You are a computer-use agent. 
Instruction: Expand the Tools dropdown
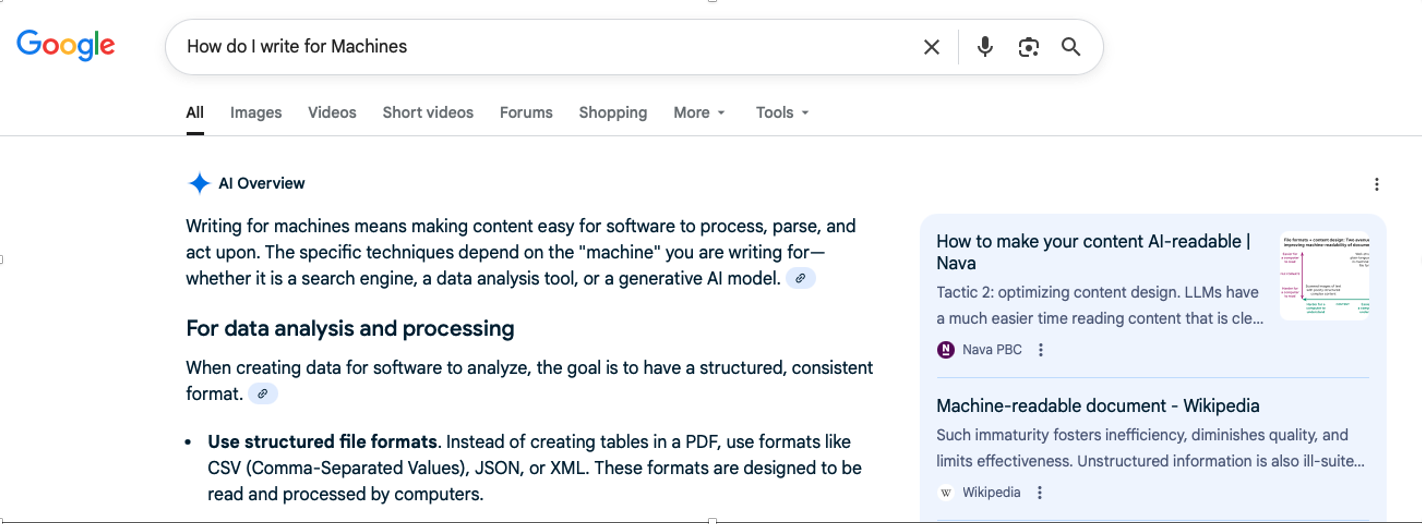782,113
